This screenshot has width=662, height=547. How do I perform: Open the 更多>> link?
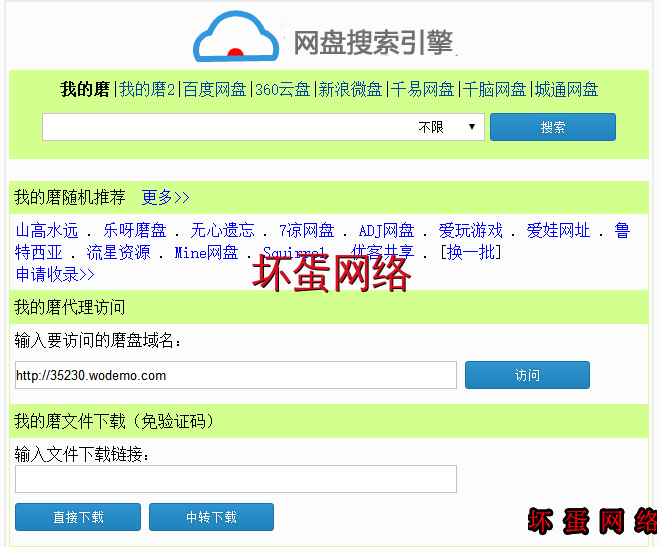[166, 197]
